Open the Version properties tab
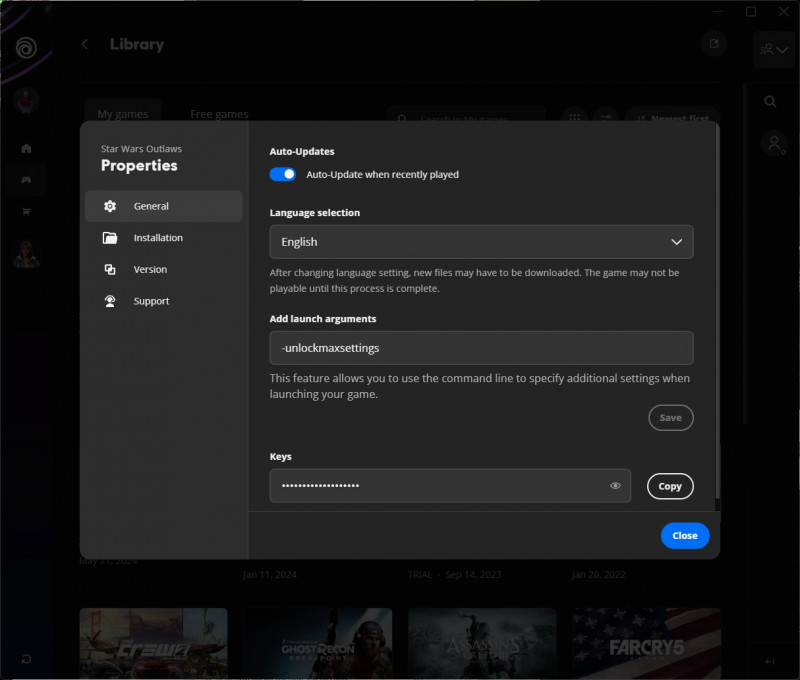The image size is (800, 680). pyautogui.click(x=164, y=269)
